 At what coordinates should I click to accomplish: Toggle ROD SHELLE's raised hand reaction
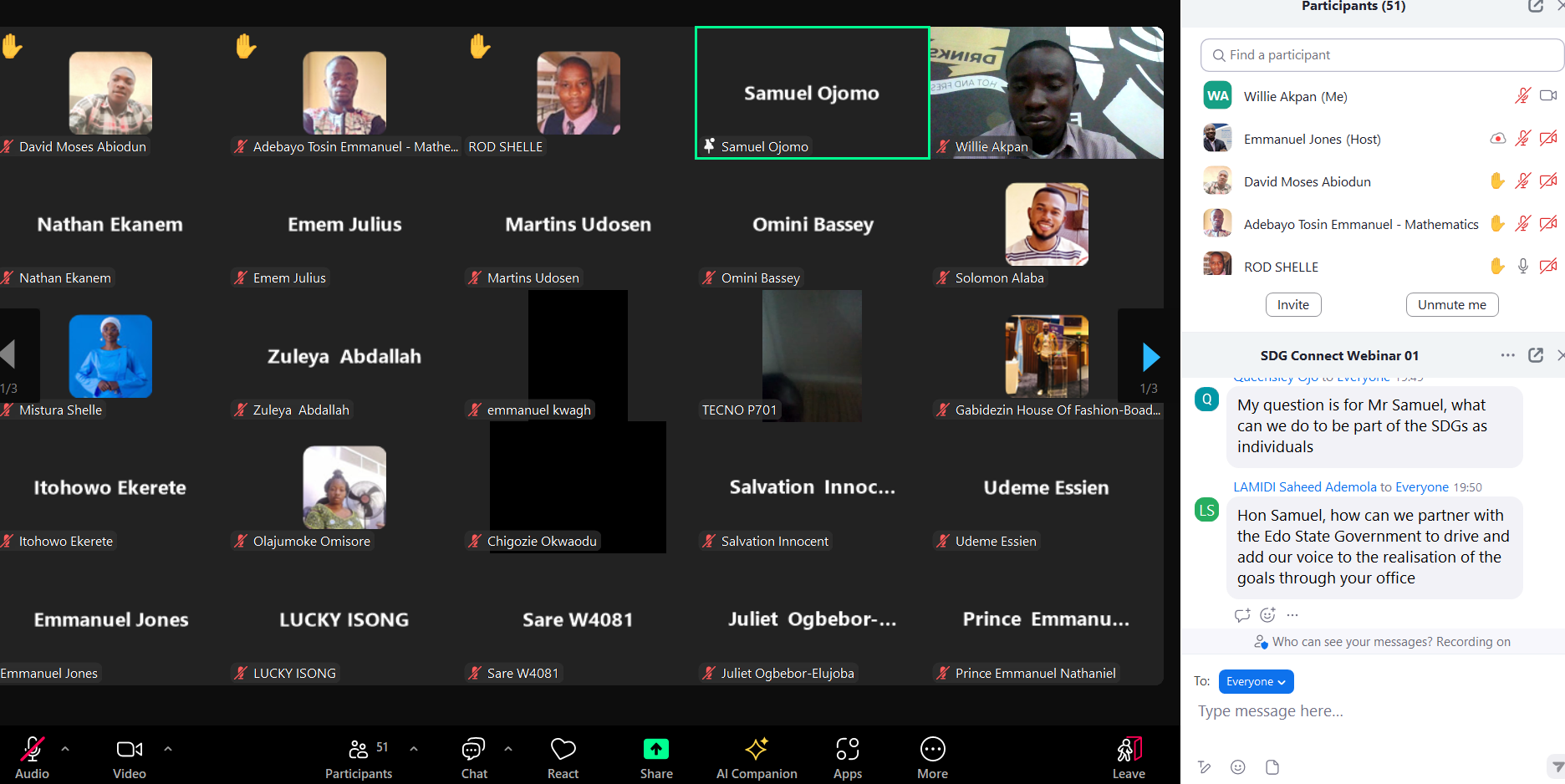(1497, 266)
